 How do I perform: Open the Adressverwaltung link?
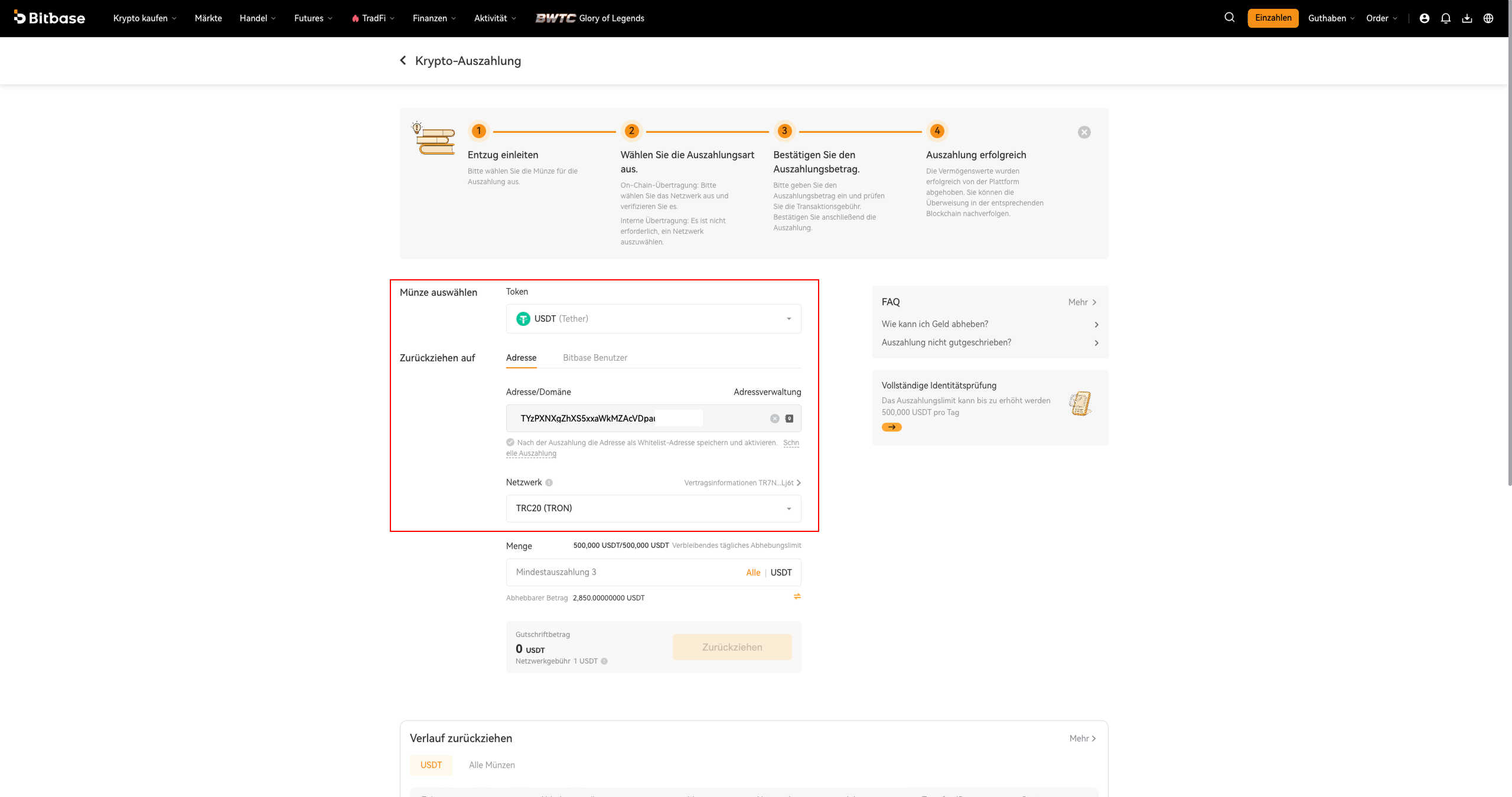767,392
